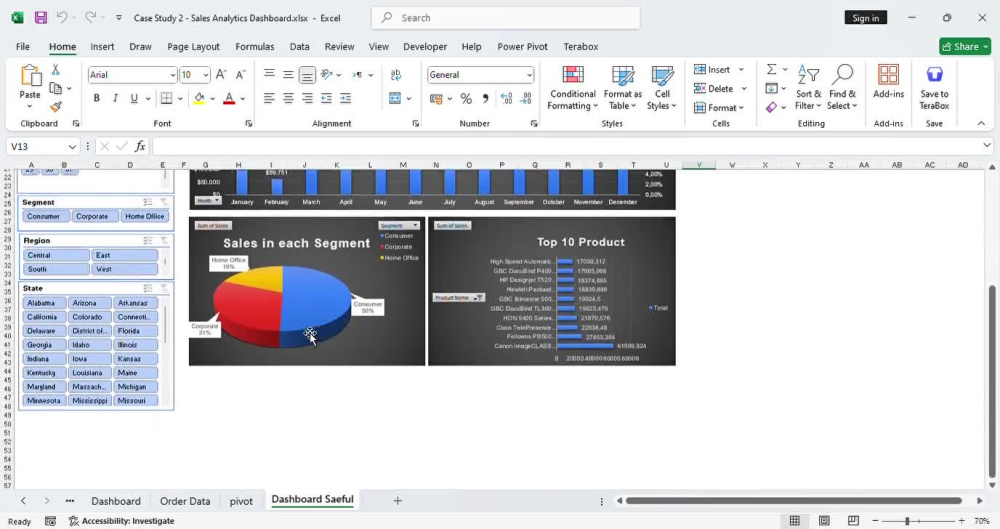The height and width of the screenshot is (529, 1000).
Task: Open the Insert ribbon tab
Action: pos(102,47)
